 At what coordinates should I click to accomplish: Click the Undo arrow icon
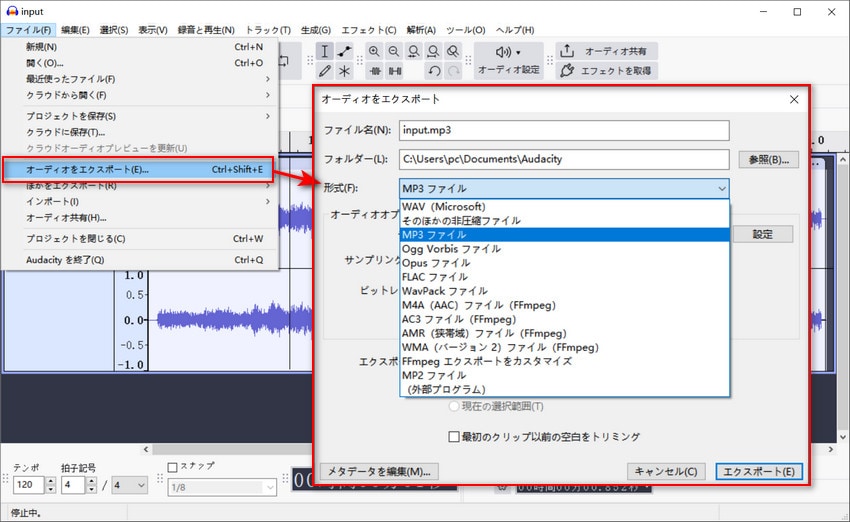tap(434, 71)
